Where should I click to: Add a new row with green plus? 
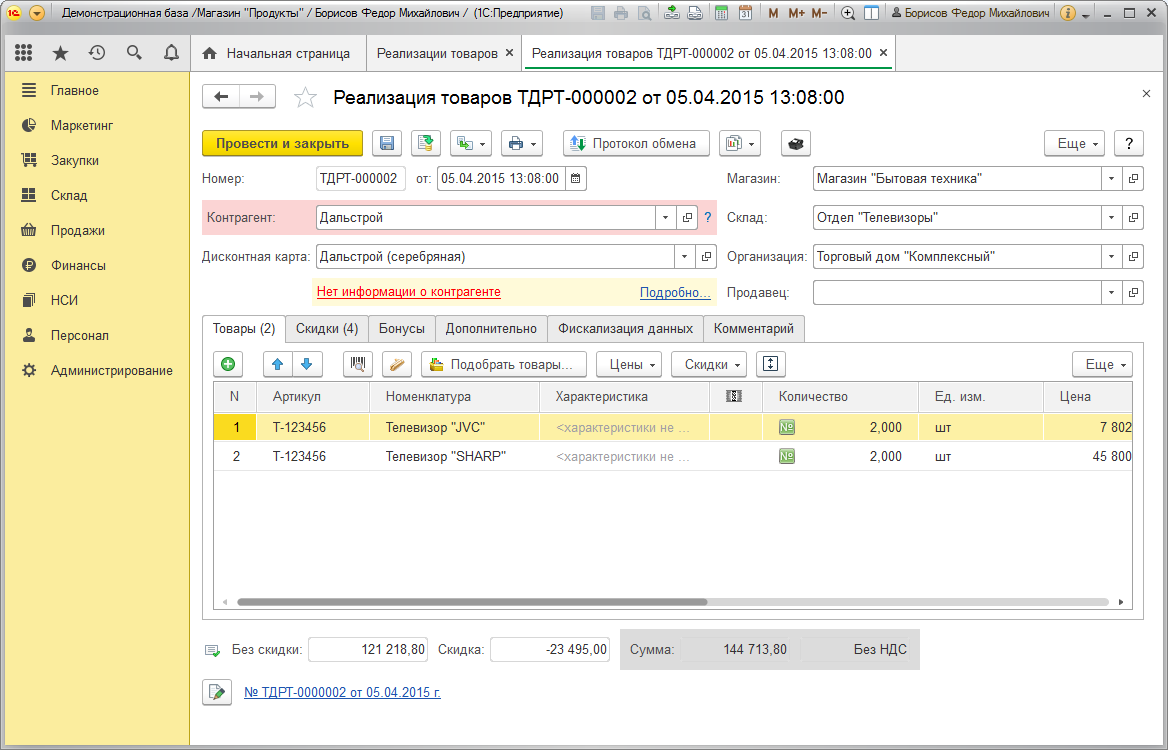click(x=228, y=364)
